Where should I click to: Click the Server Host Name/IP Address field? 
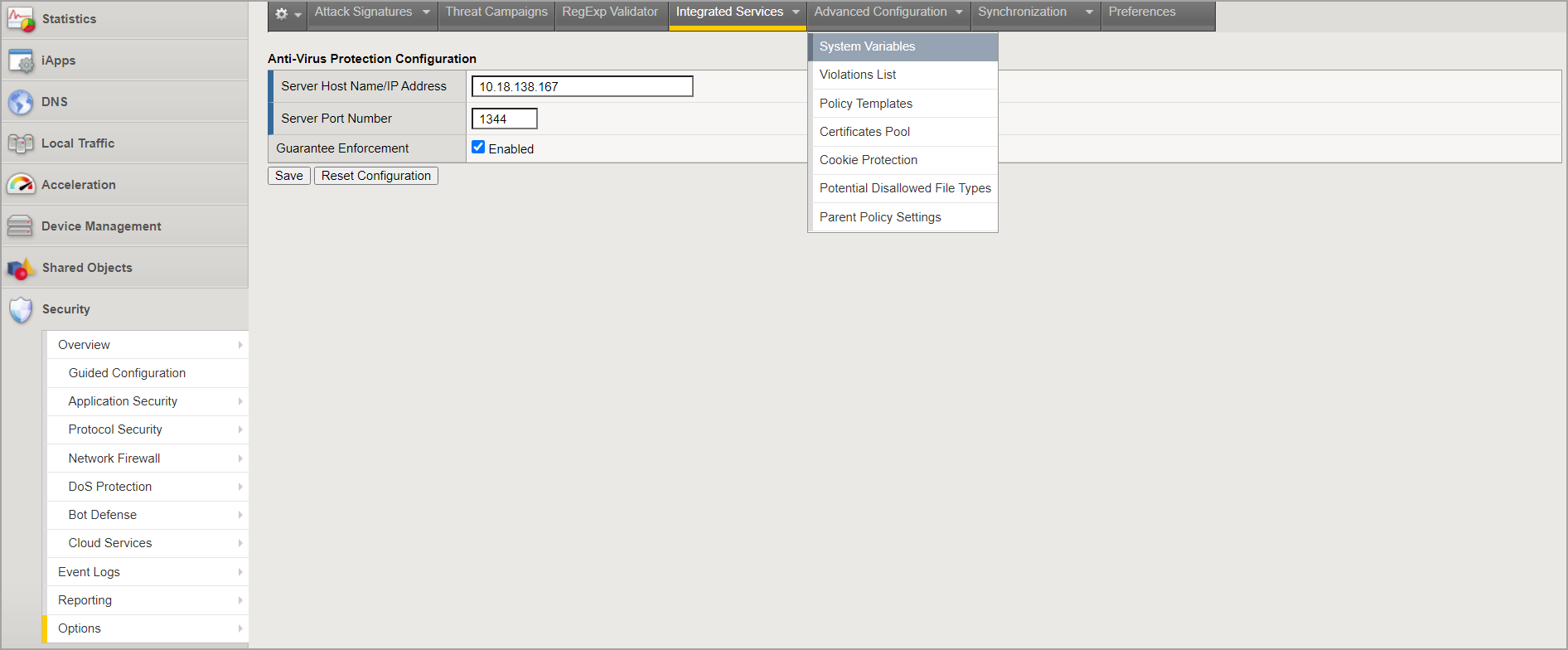coord(582,86)
